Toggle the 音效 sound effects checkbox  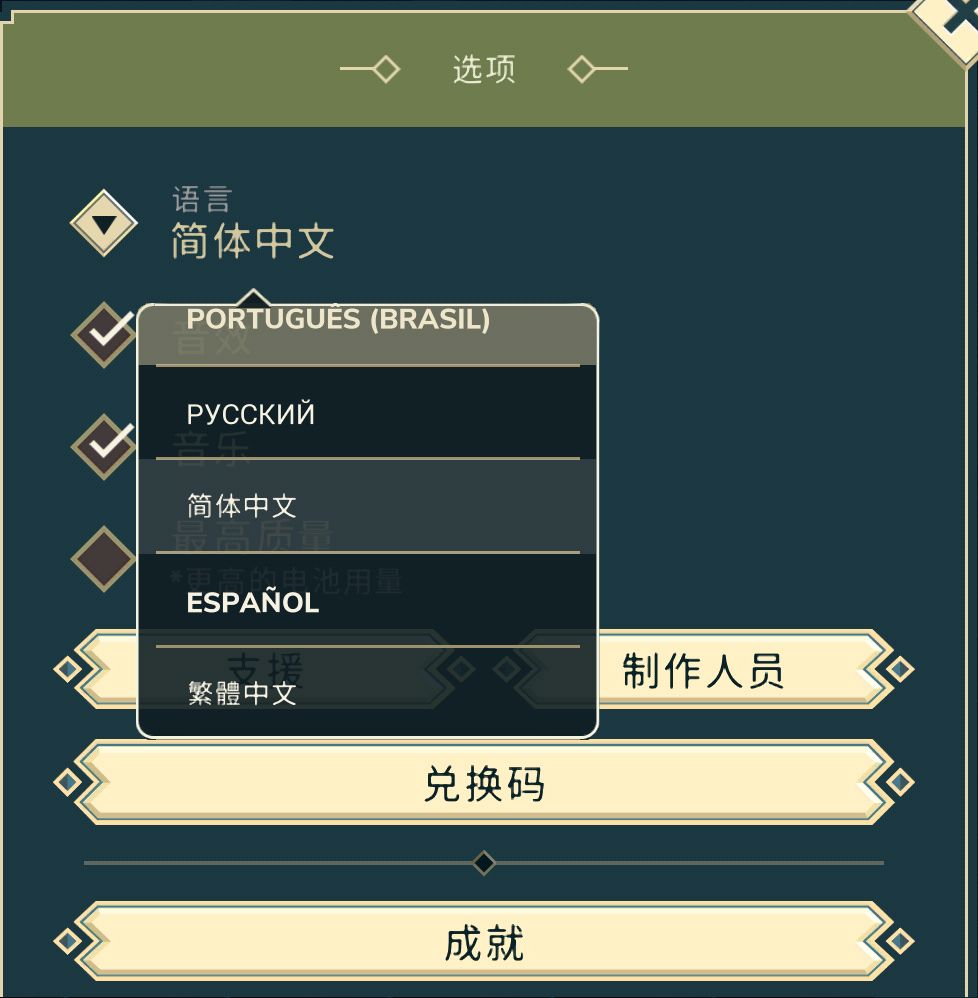[104, 334]
